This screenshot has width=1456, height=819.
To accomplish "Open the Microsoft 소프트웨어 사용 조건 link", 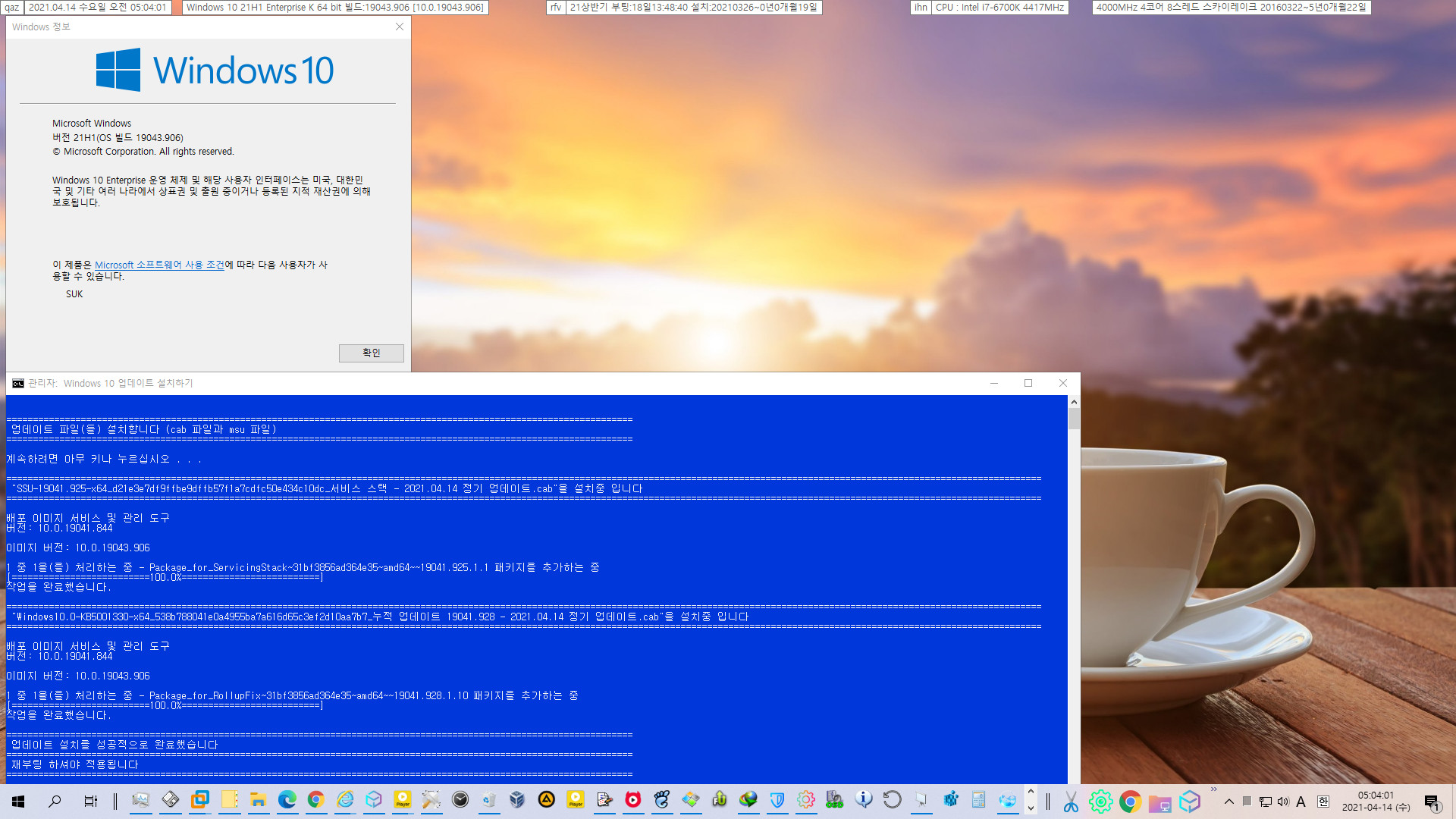I will pyautogui.click(x=159, y=265).
